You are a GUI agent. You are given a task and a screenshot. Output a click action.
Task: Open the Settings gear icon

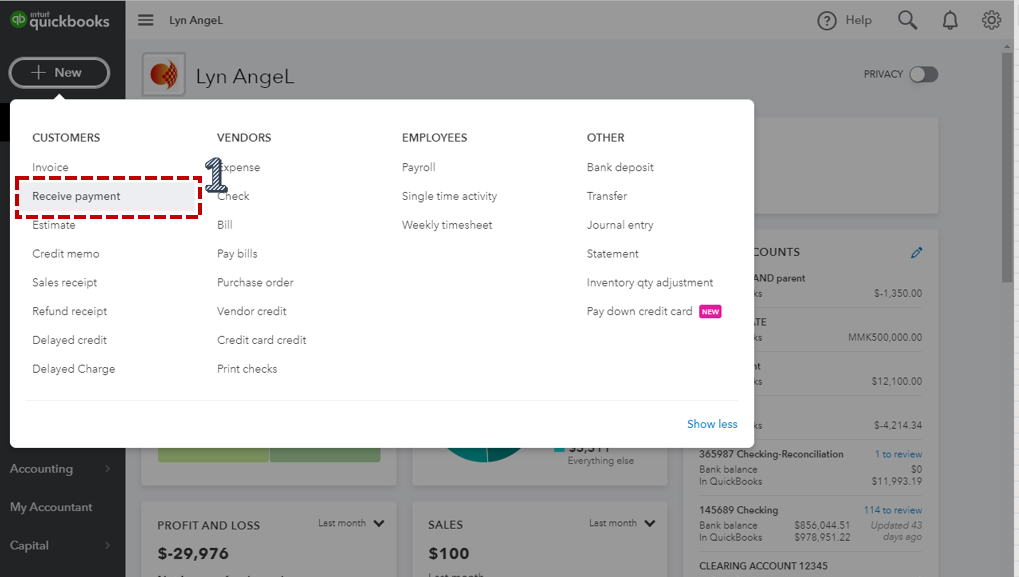(991, 20)
